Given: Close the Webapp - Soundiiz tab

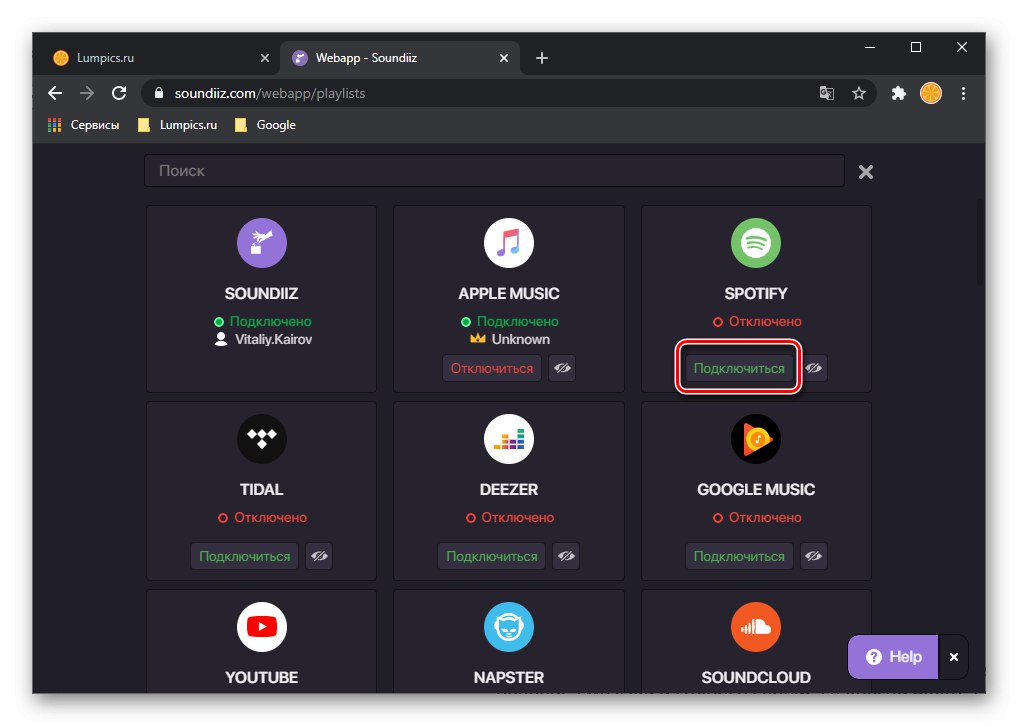Looking at the screenshot, I should point(504,58).
